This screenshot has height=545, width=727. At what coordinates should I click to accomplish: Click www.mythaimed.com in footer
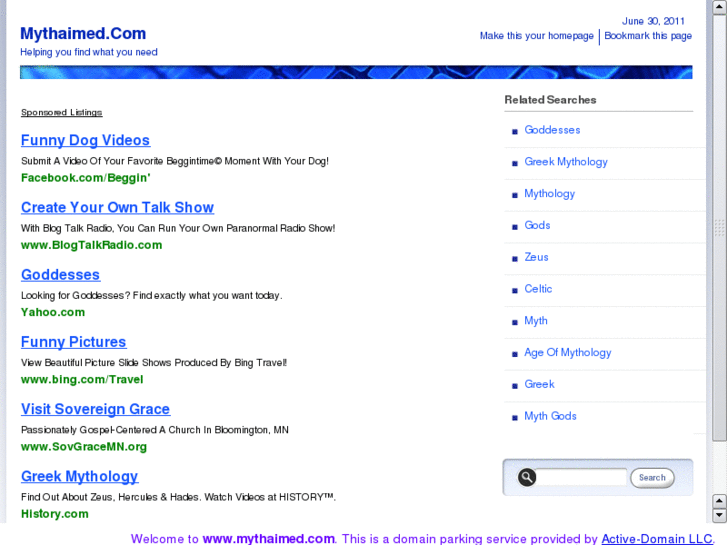pyautogui.click(x=268, y=539)
